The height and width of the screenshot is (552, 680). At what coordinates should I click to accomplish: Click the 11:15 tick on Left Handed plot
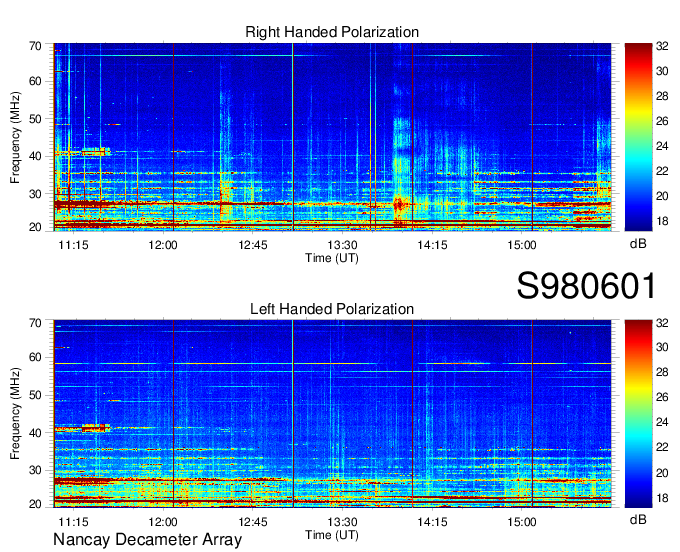coord(73,522)
